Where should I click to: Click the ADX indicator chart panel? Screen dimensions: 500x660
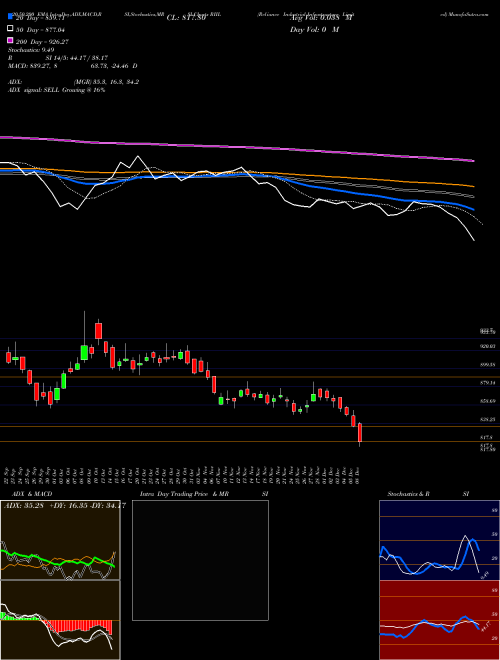click(60, 540)
